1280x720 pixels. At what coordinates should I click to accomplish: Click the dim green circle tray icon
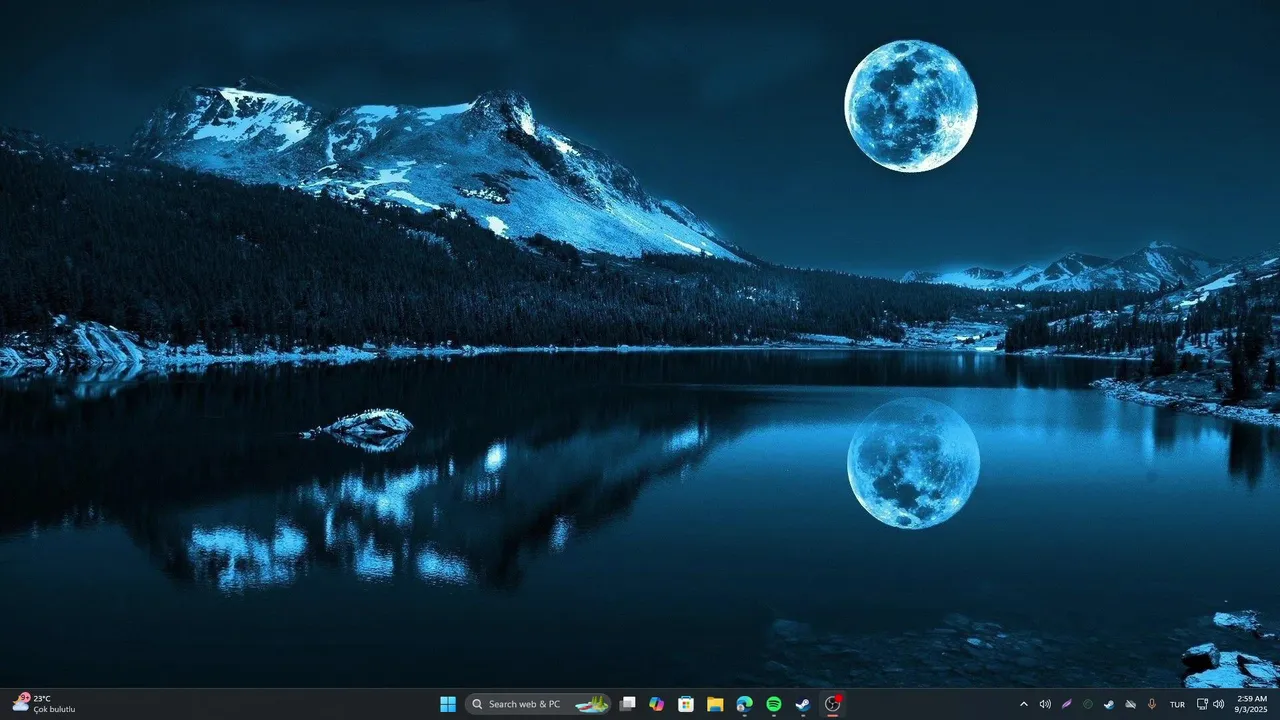[x=1088, y=704]
